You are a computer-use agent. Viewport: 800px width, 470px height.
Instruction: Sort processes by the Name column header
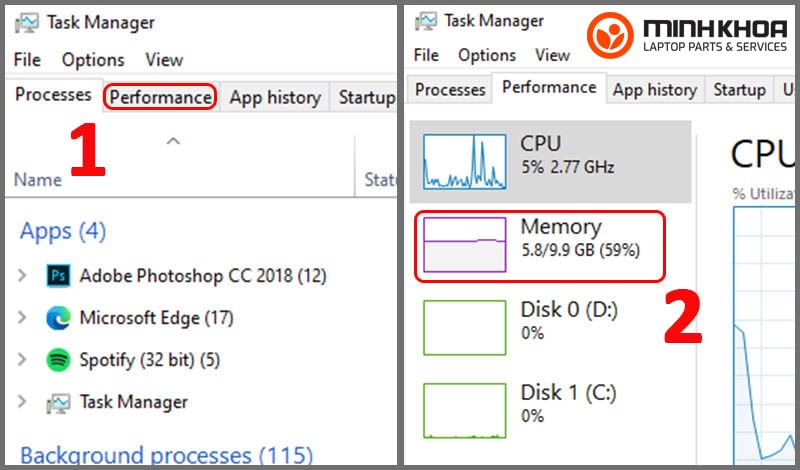[x=38, y=180]
